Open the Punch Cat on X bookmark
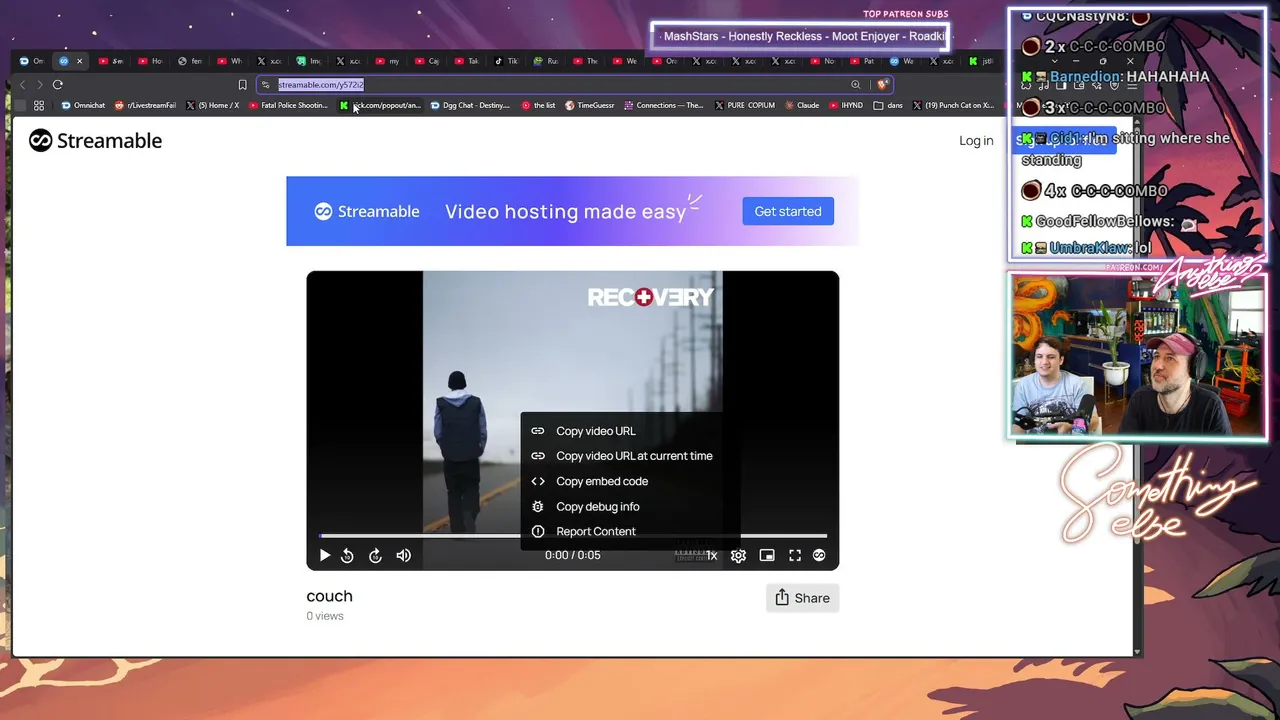This screenshot has height=720, width=1280. pos(954,105)
